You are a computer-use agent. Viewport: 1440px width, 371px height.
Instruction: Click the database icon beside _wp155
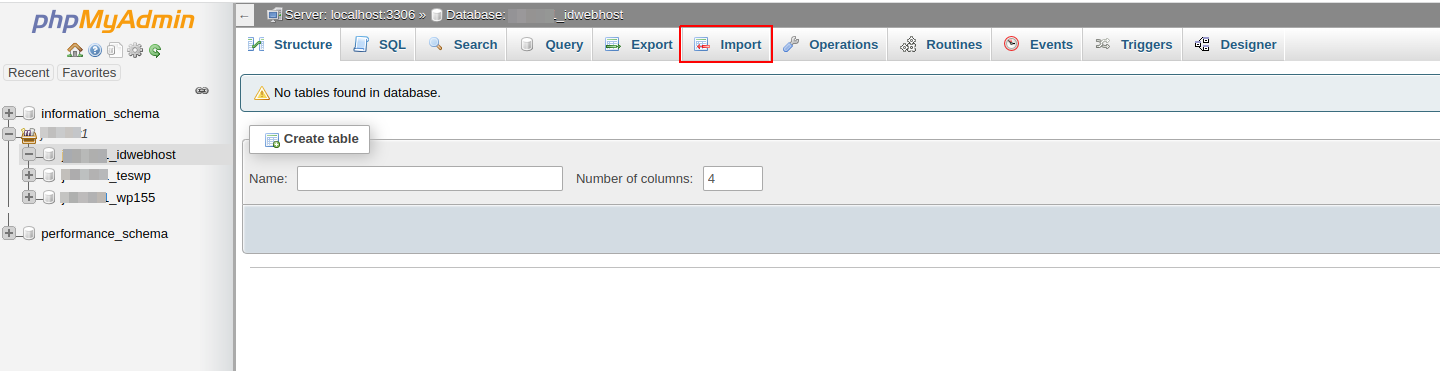click(x=49, y=197)
